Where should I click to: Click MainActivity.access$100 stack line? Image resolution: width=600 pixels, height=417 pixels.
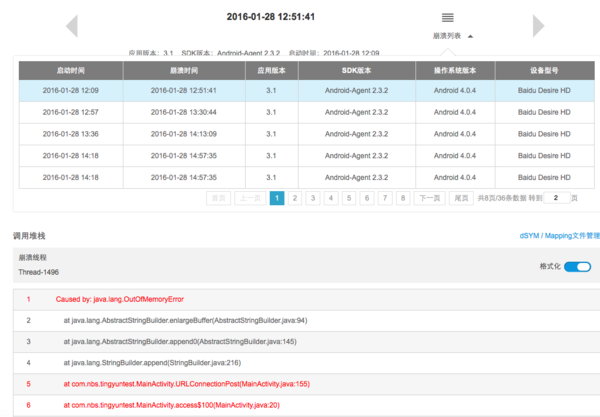tap(171, 404)
